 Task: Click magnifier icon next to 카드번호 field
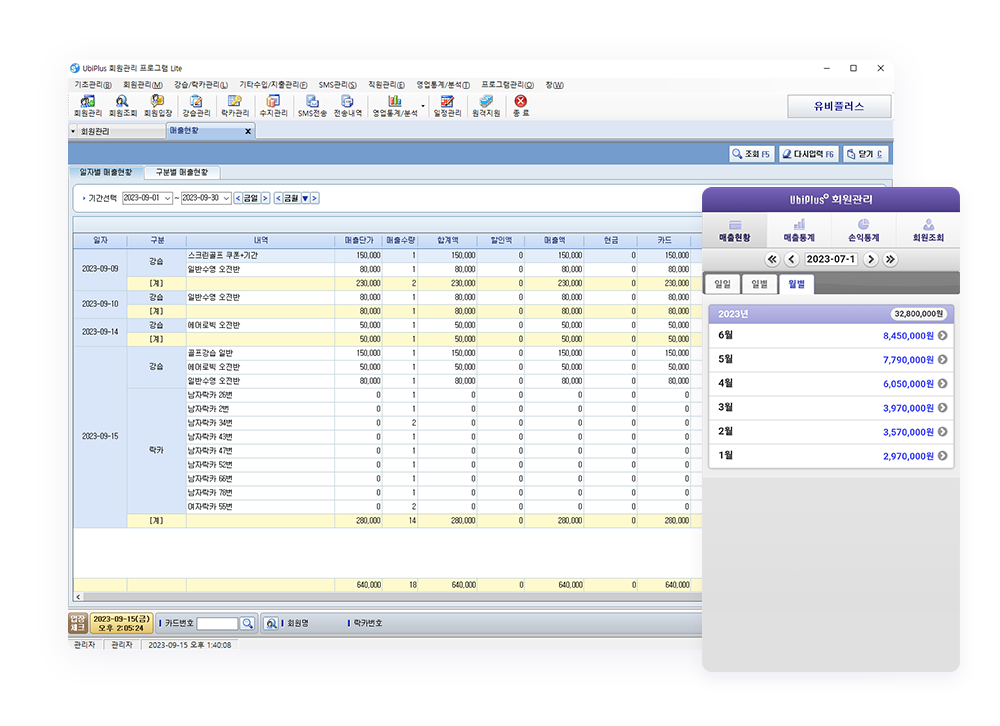(247, 623)
